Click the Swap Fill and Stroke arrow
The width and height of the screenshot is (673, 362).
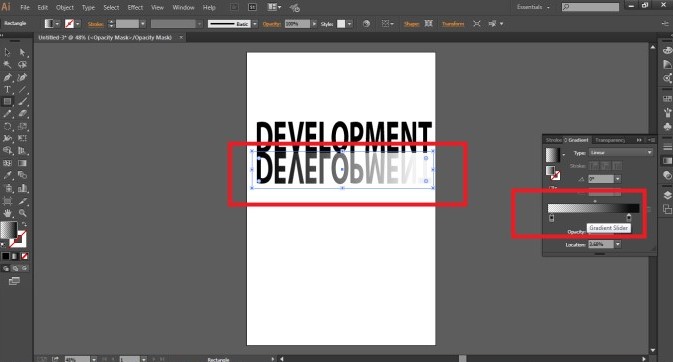24,224
